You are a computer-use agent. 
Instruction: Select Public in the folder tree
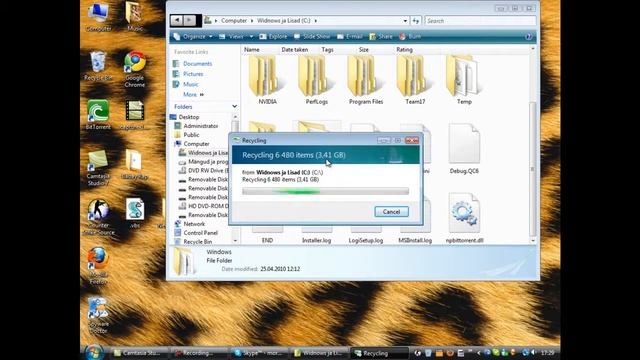point(191,135)
